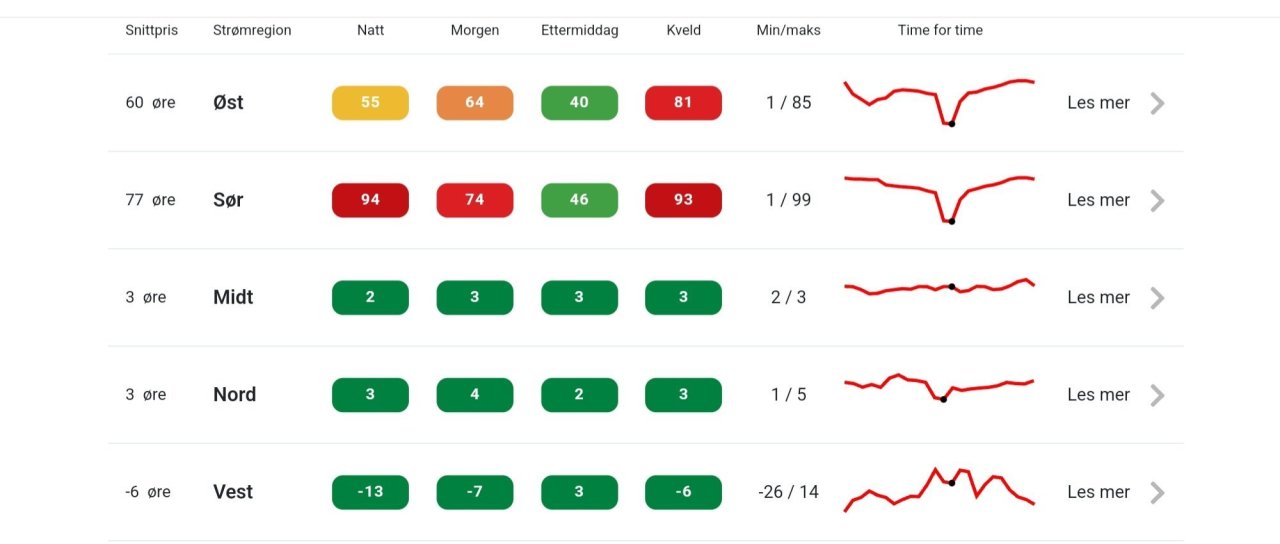Open the Vest hourly price sparkline chart

[x=939, y=490]
